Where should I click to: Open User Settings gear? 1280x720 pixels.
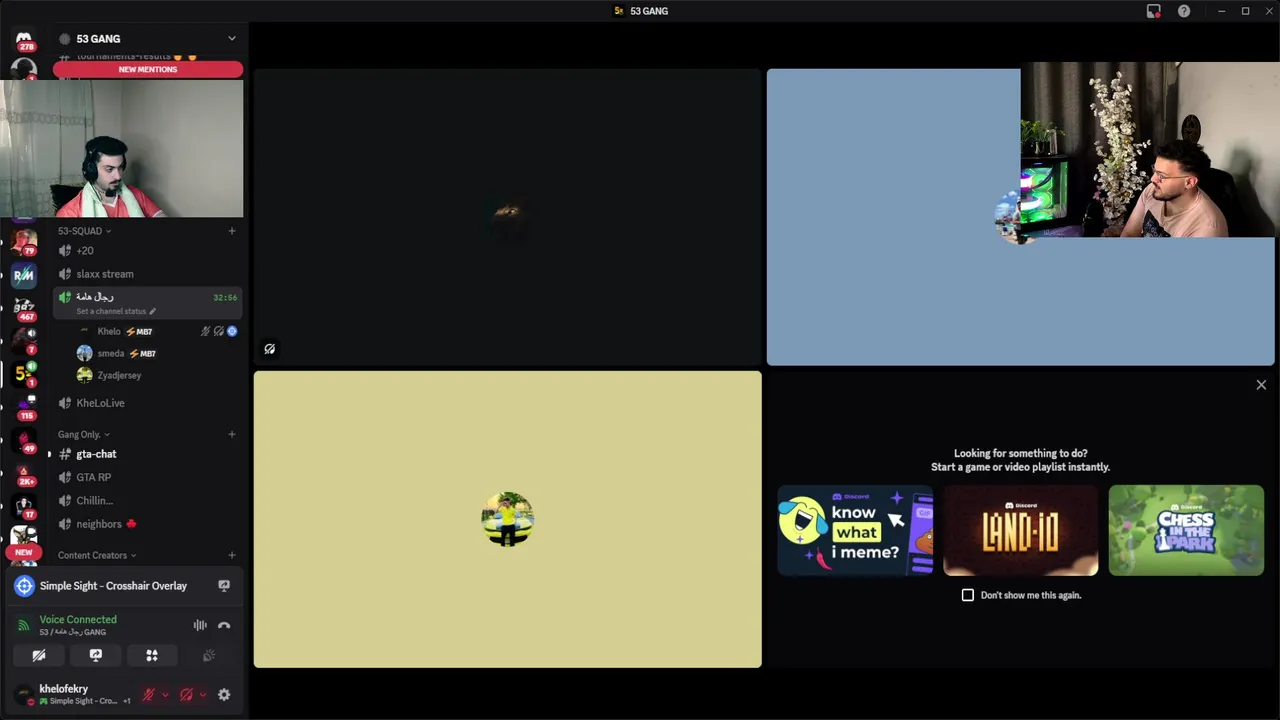pyautogui.click(x=224, y=694)
